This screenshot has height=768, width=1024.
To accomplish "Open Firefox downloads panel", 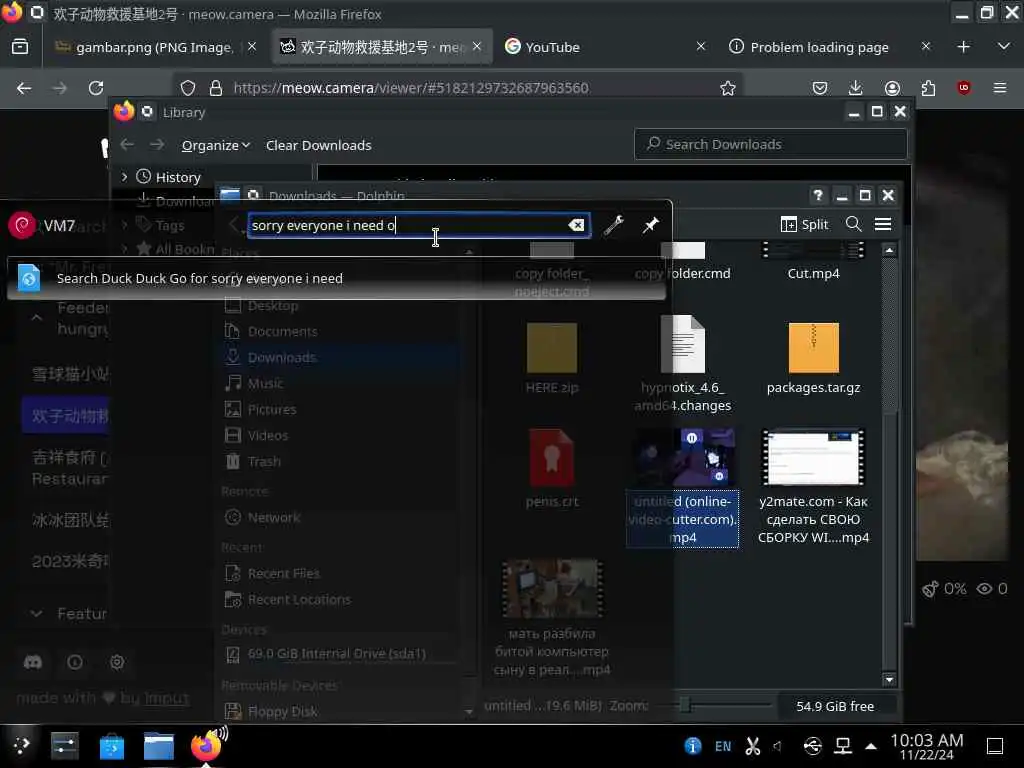I will [856, 88].
